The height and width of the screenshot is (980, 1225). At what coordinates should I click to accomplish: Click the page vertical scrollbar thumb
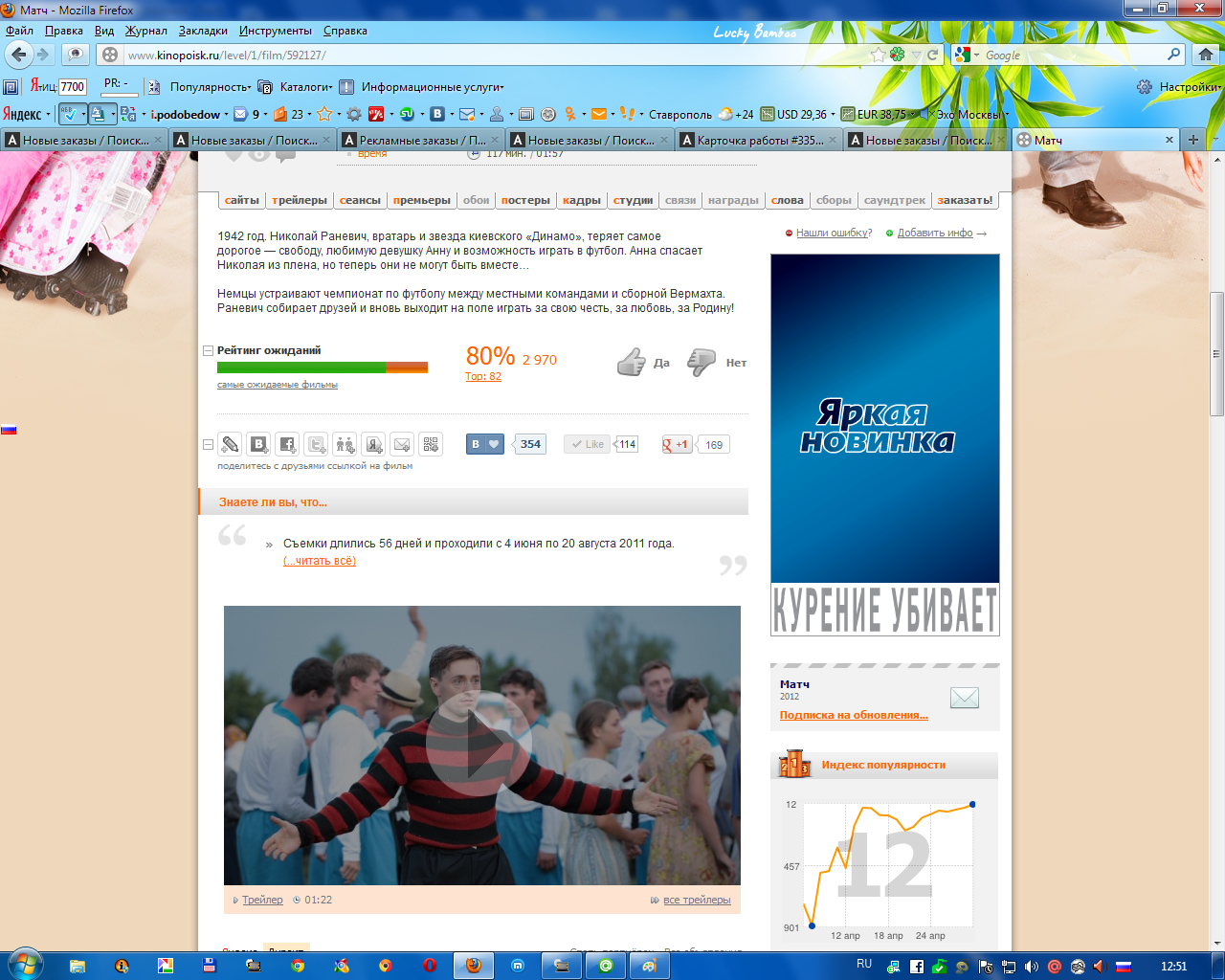(x=1216, y=354)
